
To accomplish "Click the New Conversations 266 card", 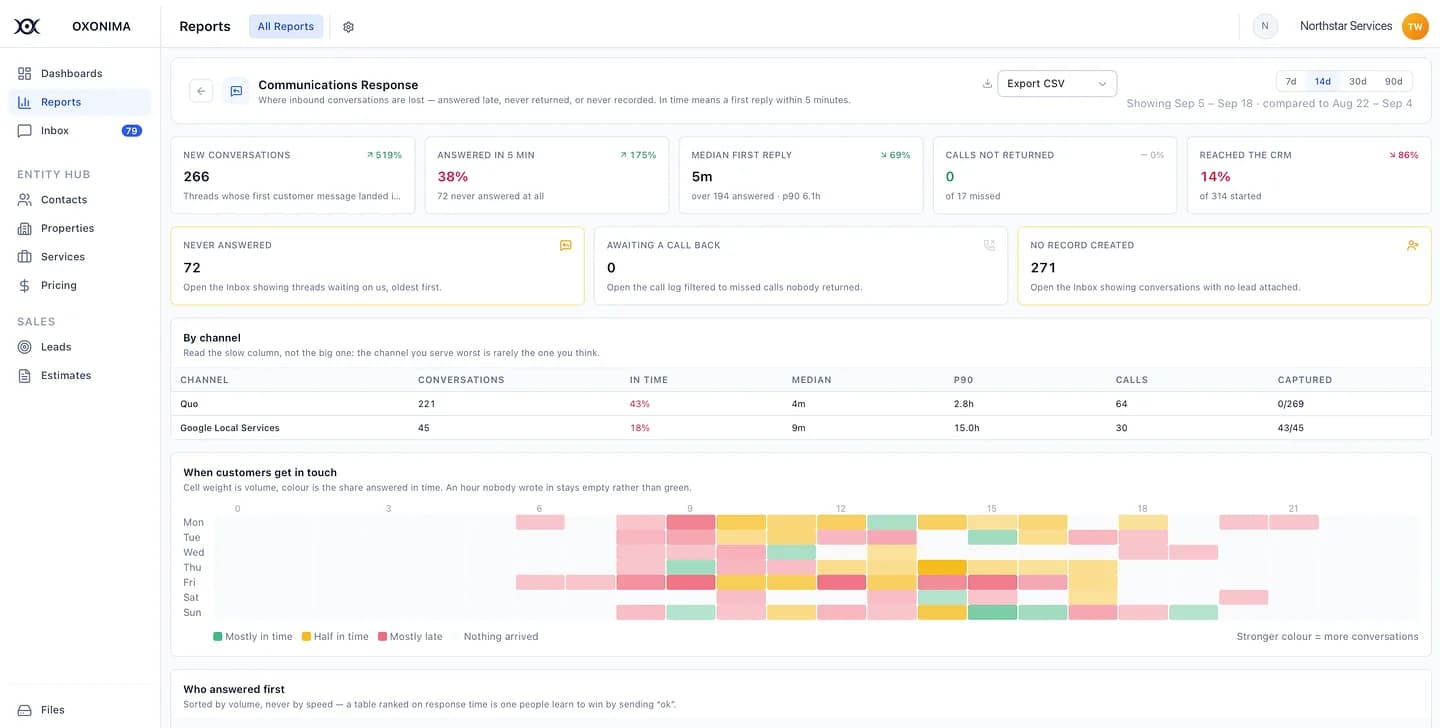I will [293, 175].
